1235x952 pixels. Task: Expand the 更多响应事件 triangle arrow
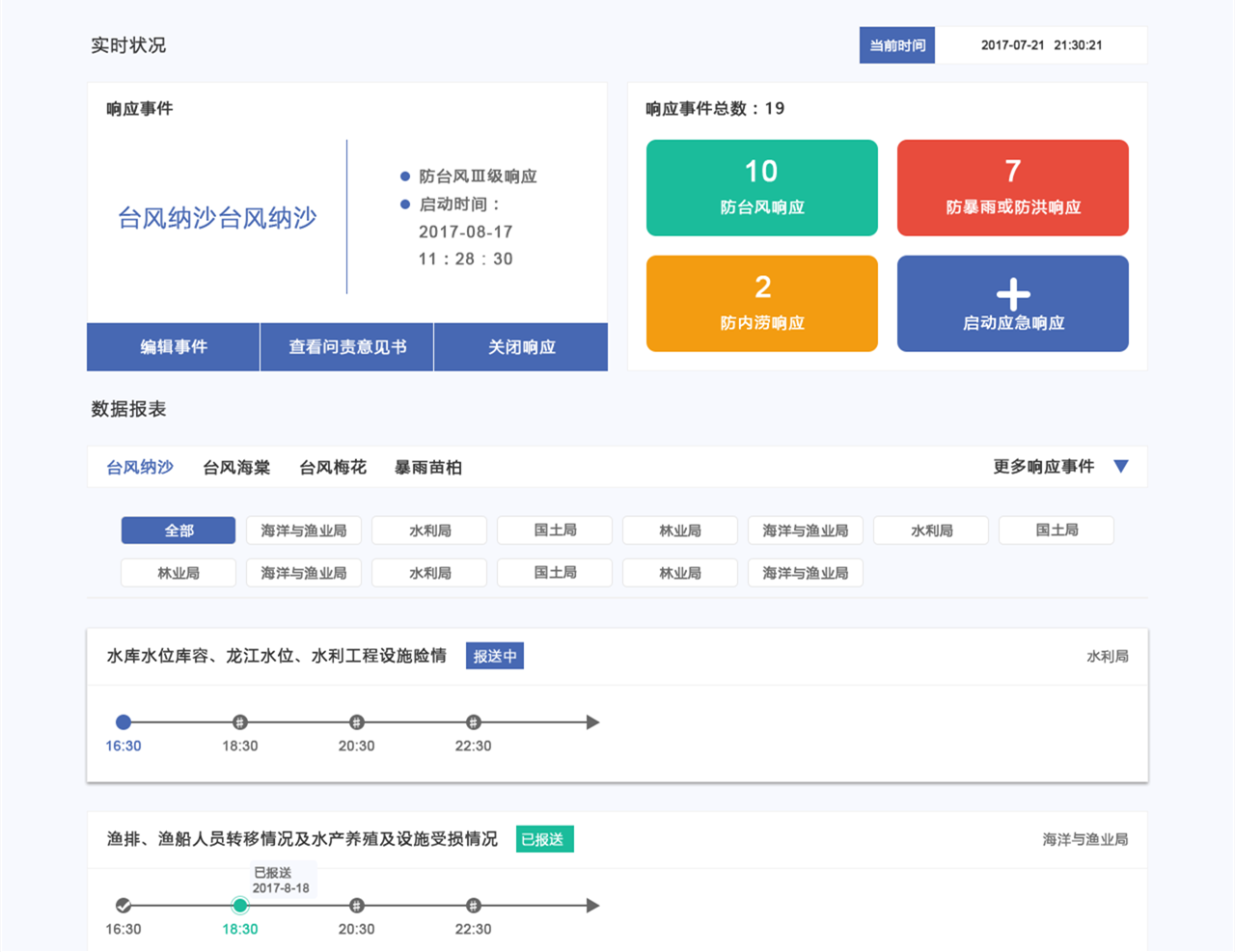(1121, 467)
